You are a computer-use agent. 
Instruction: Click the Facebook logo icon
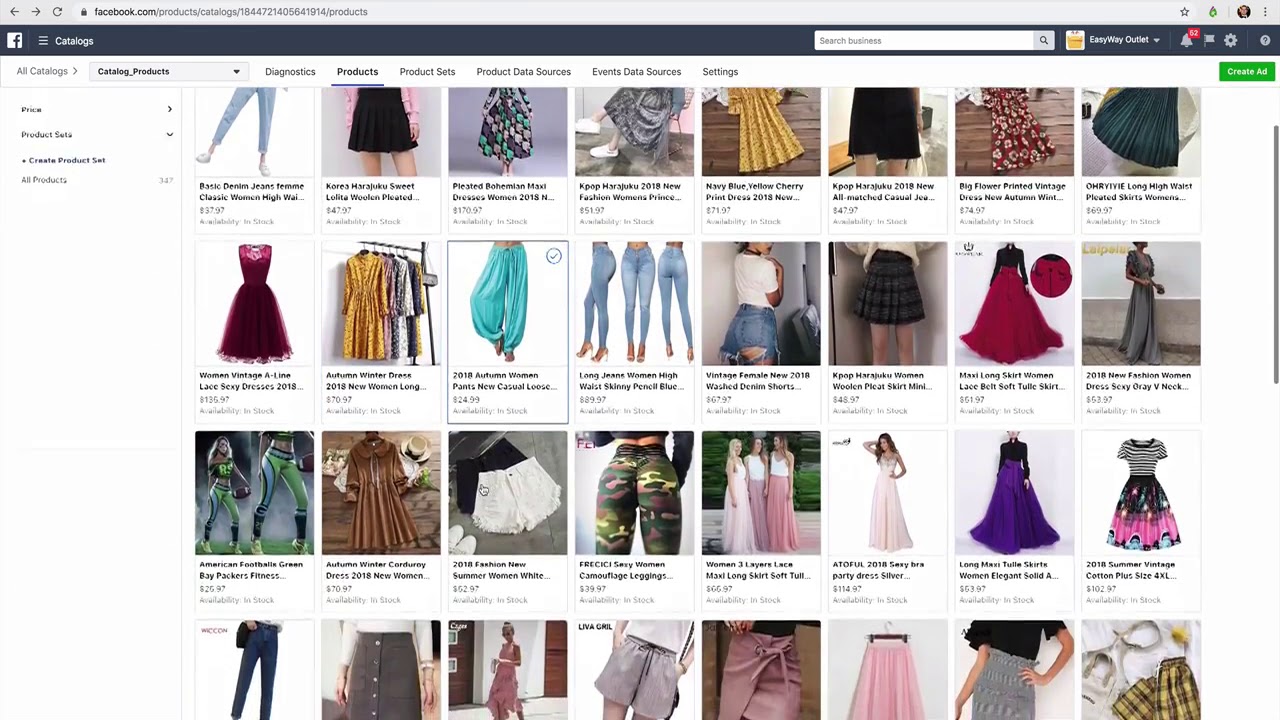(x=15, y=41)
